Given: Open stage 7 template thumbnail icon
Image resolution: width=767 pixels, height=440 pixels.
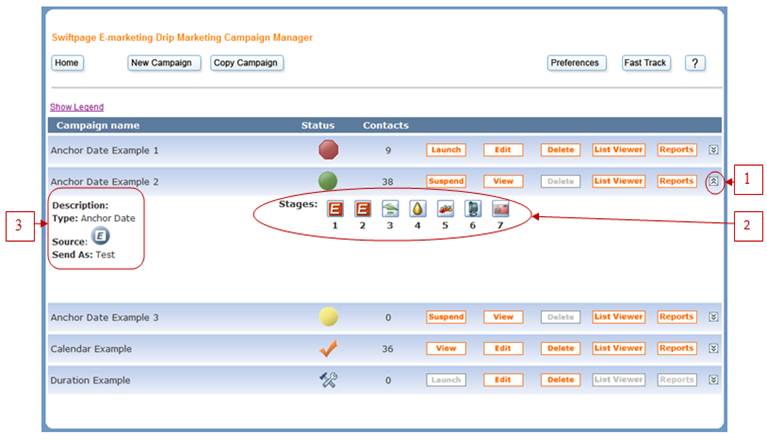Looking at the screenshot, I should click(500, 209).
